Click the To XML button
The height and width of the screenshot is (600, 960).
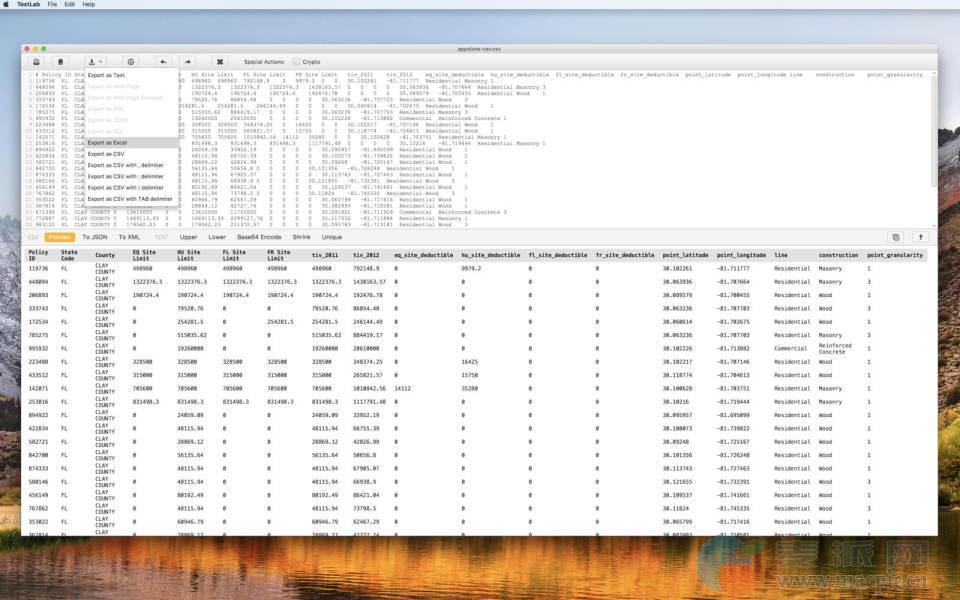click(129, 237)
